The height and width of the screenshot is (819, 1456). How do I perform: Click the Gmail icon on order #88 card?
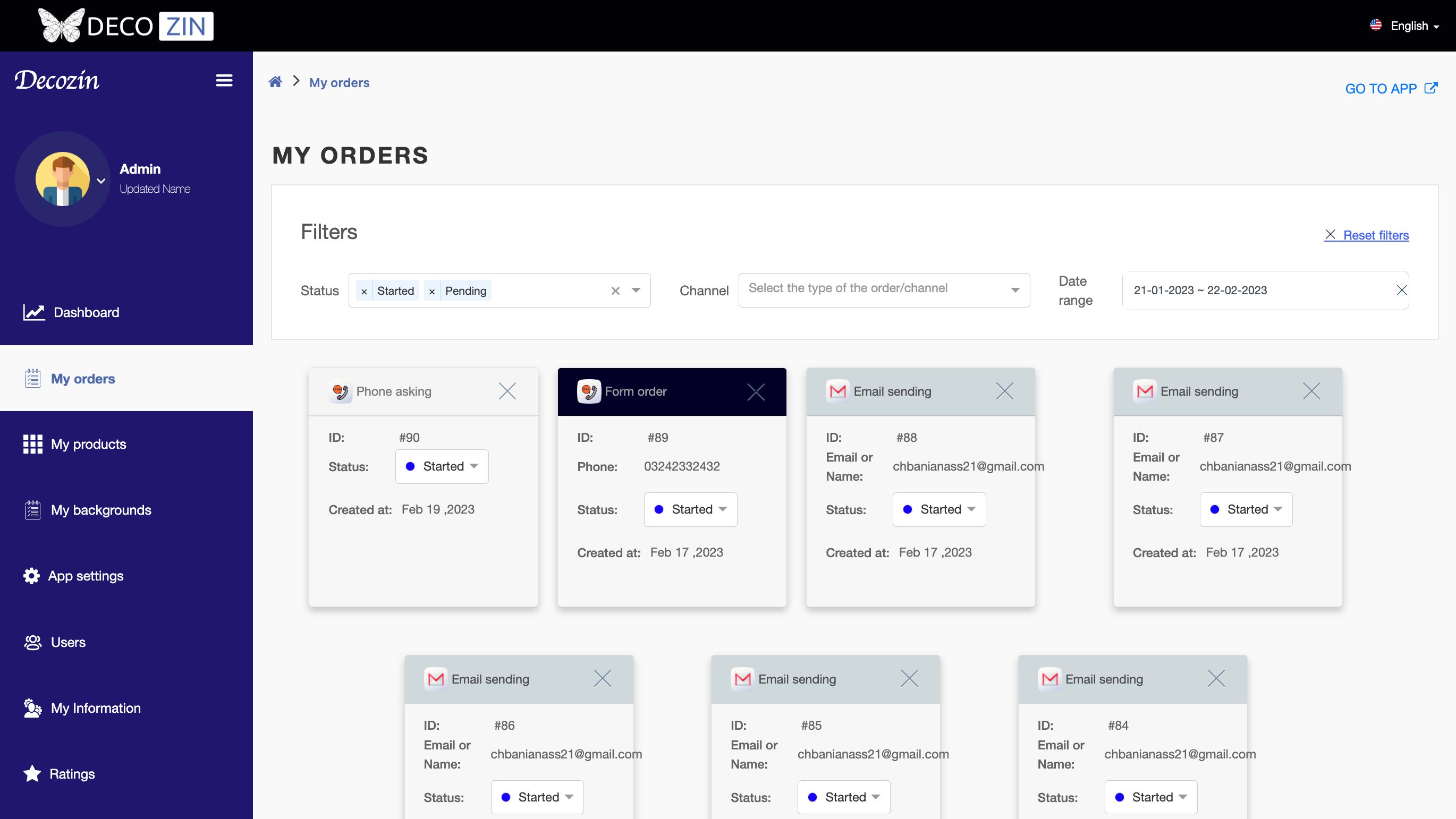(x=837, y=391)
